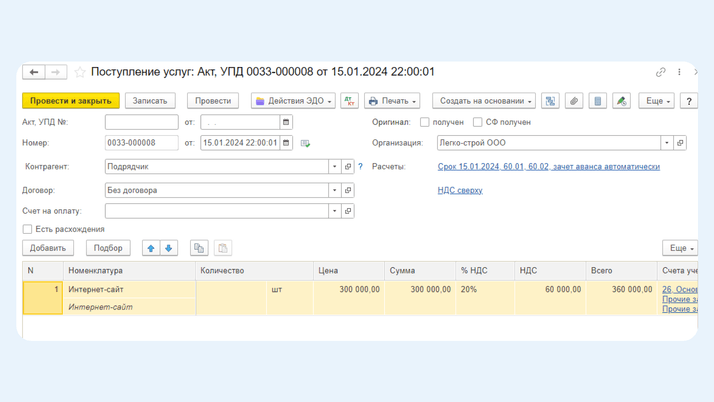Click the Контрагент field with Подрядчик
Viewport: 714px width, 402px height.
[x=217, y=167]
